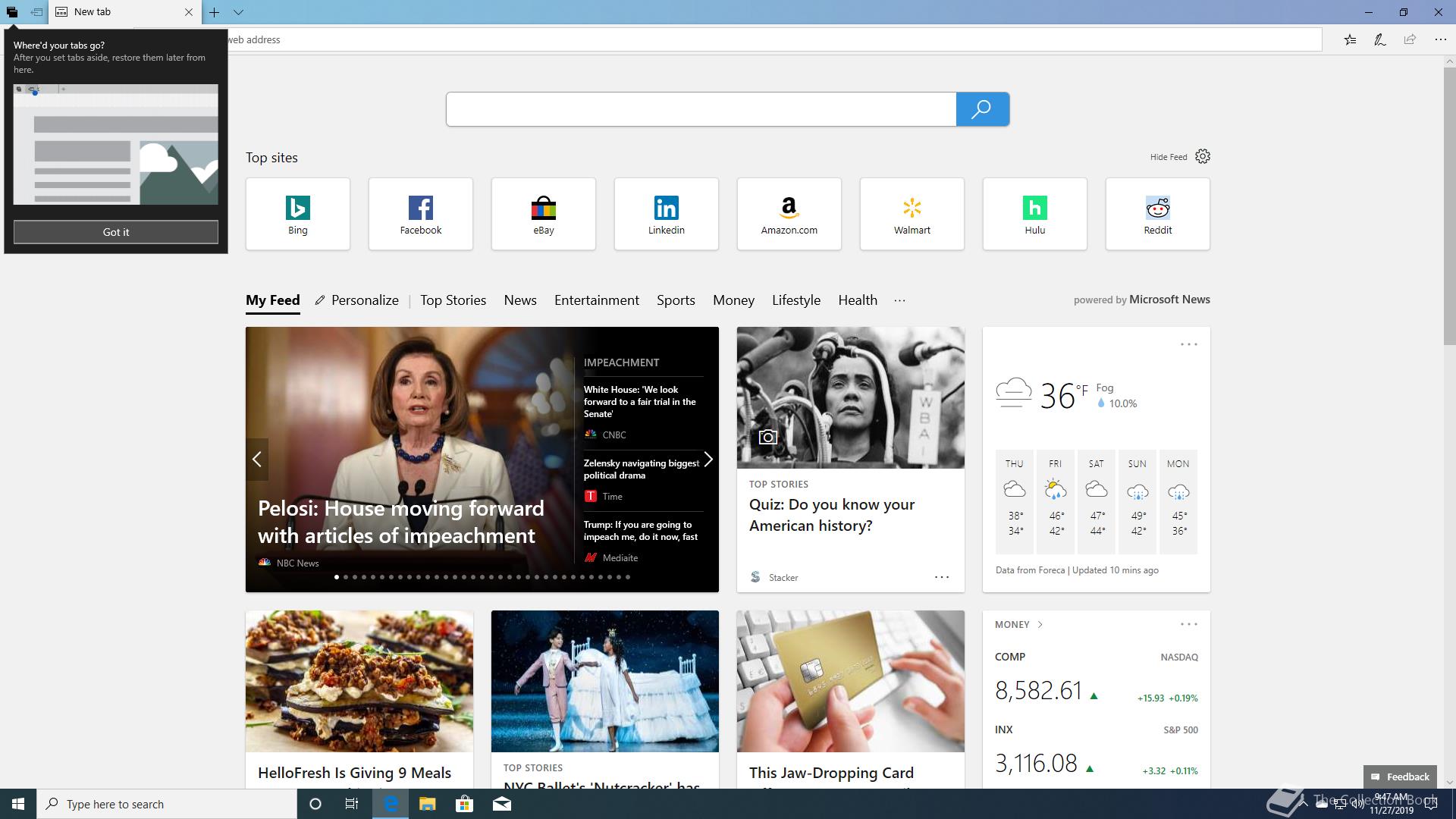Click the page search input box
The image size is (1456, 819).
click(x=701, y=109)
